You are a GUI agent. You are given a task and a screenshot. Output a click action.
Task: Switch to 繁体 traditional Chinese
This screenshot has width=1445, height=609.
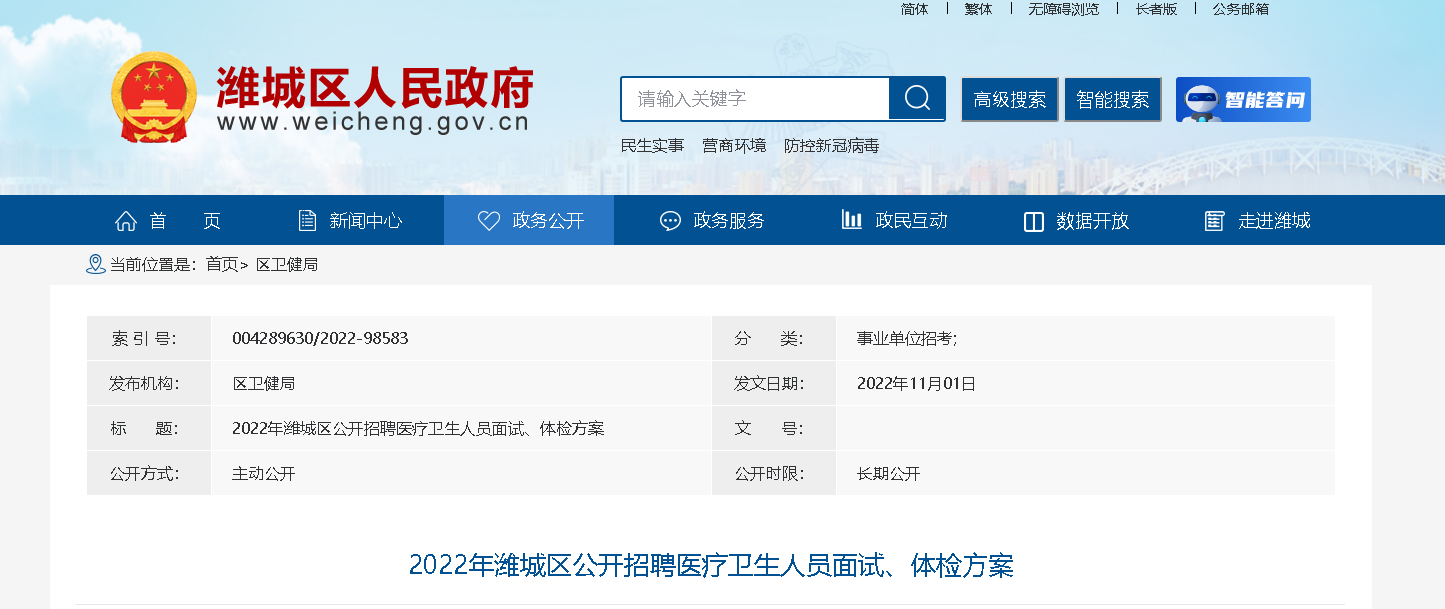point(978,9)
